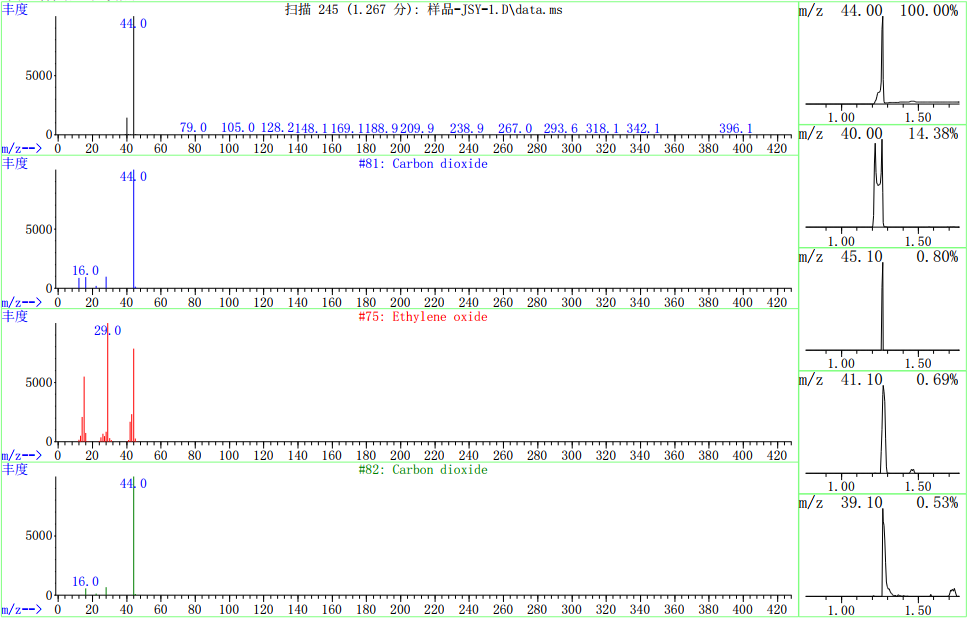Click the 16.0 label in #82 Carbon dioxide spectrum

86,581
